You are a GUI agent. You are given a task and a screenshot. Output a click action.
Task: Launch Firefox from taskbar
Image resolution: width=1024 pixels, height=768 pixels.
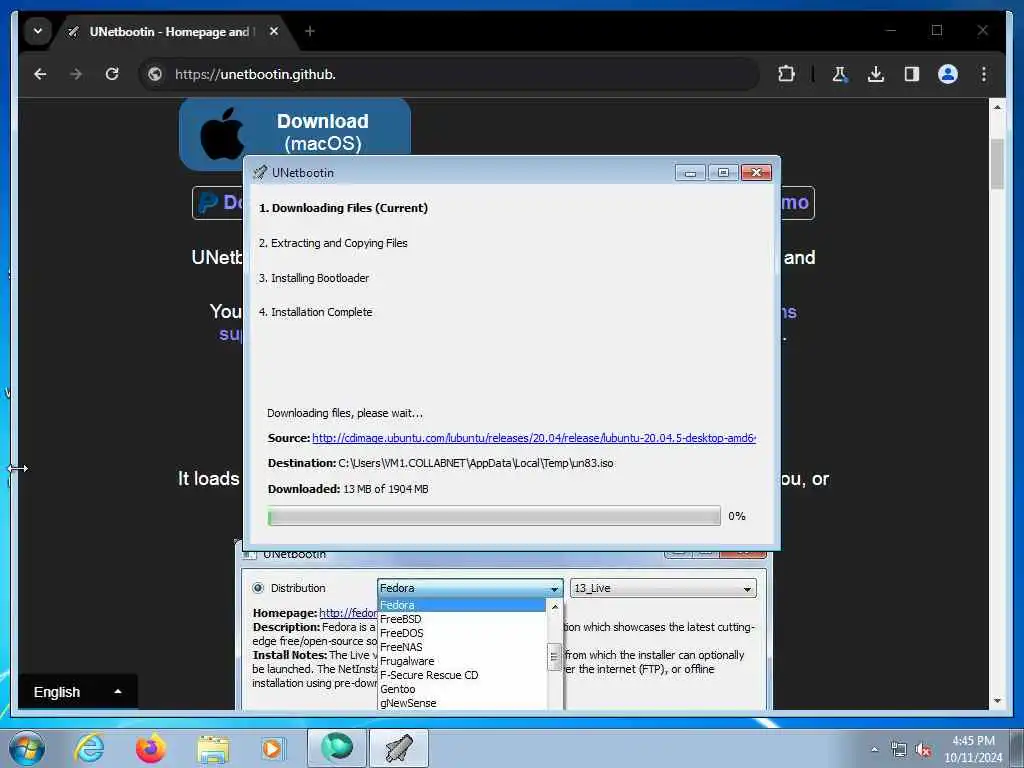151,748
